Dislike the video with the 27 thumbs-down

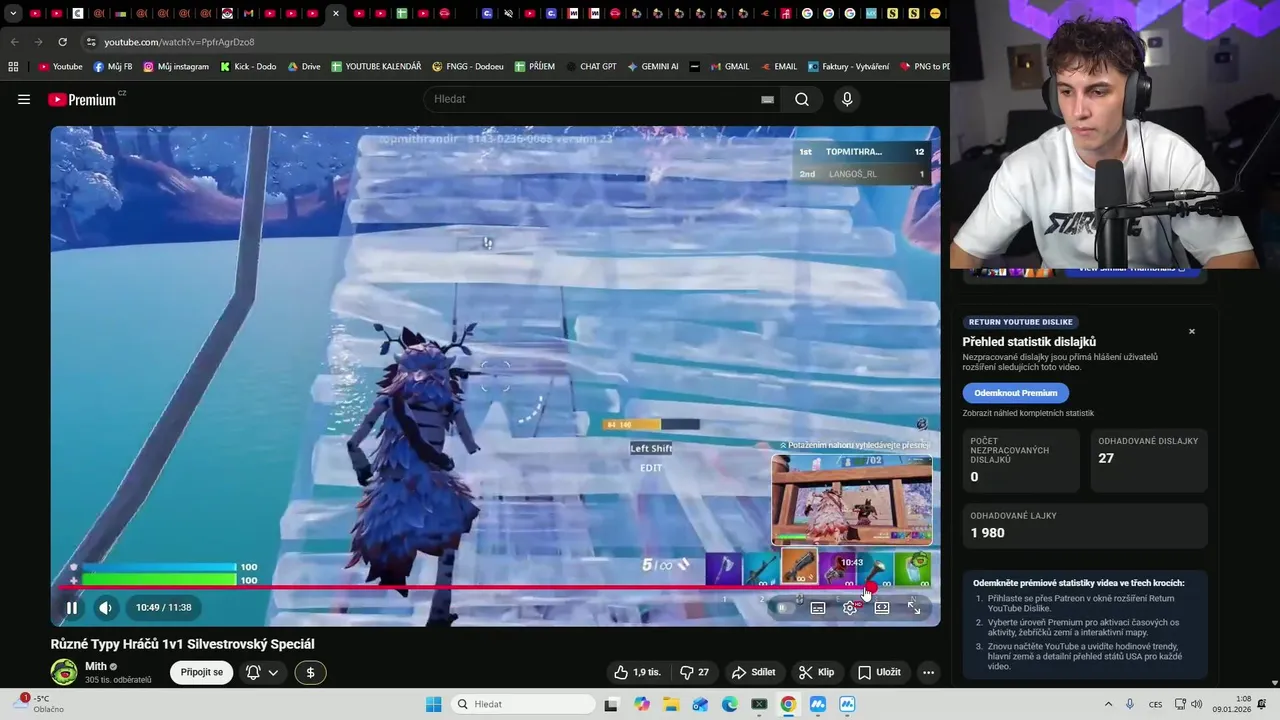coord(694,672)
